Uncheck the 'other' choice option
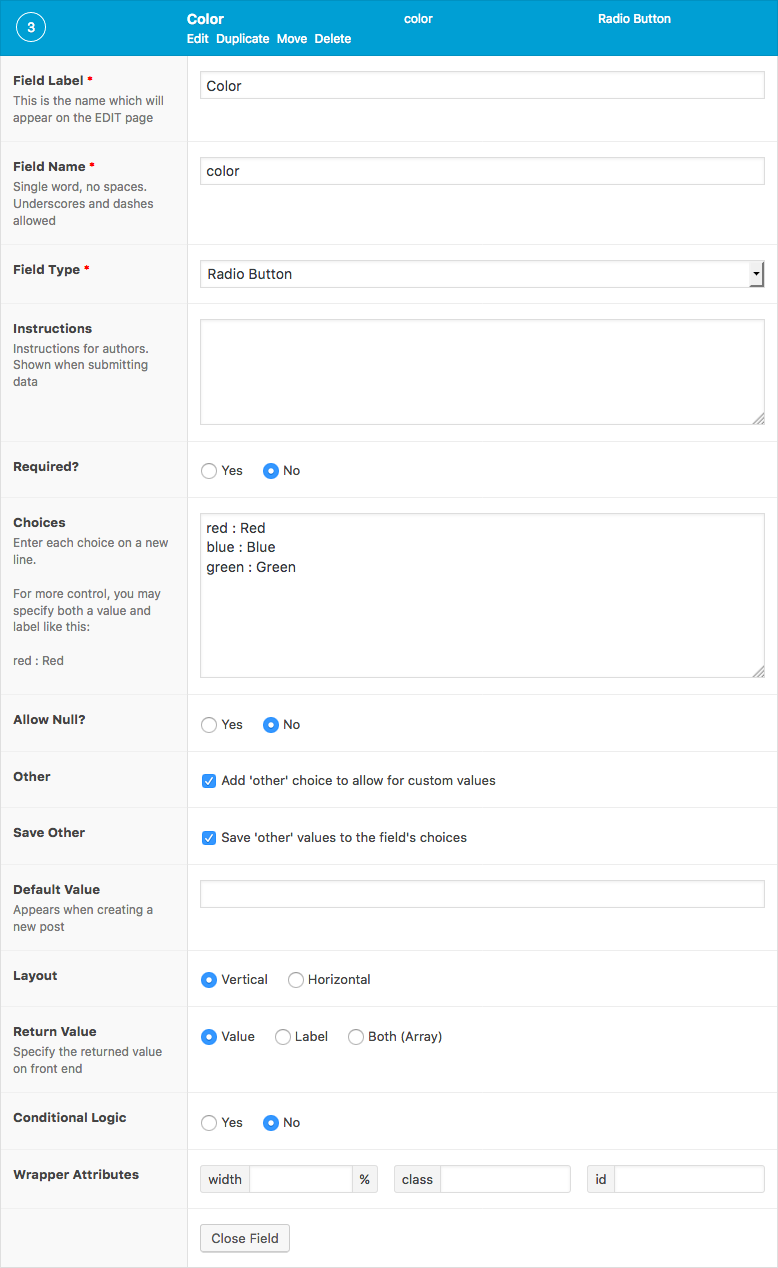This screenshot has width=778, height=1268. pos(208,781)
